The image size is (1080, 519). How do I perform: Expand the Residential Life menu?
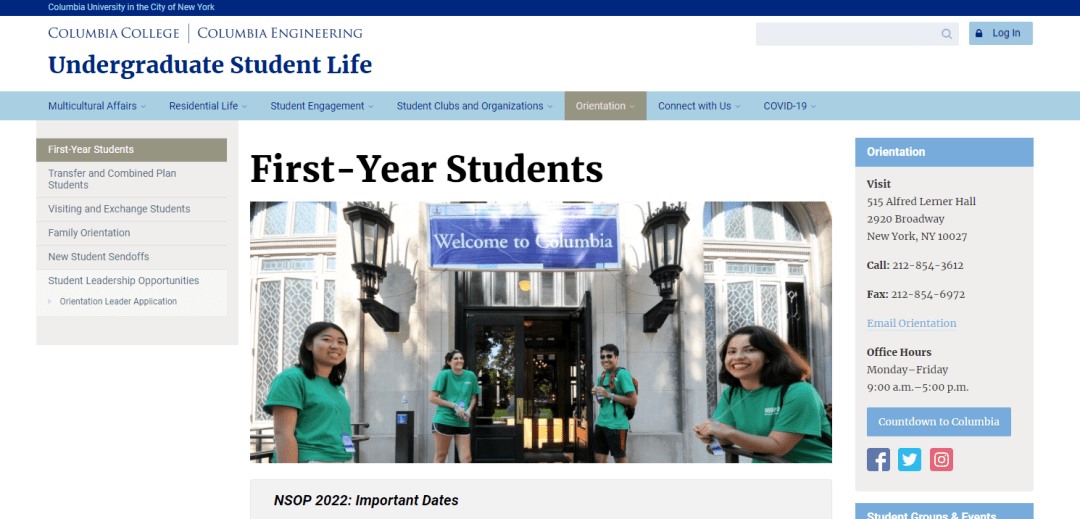208,106
